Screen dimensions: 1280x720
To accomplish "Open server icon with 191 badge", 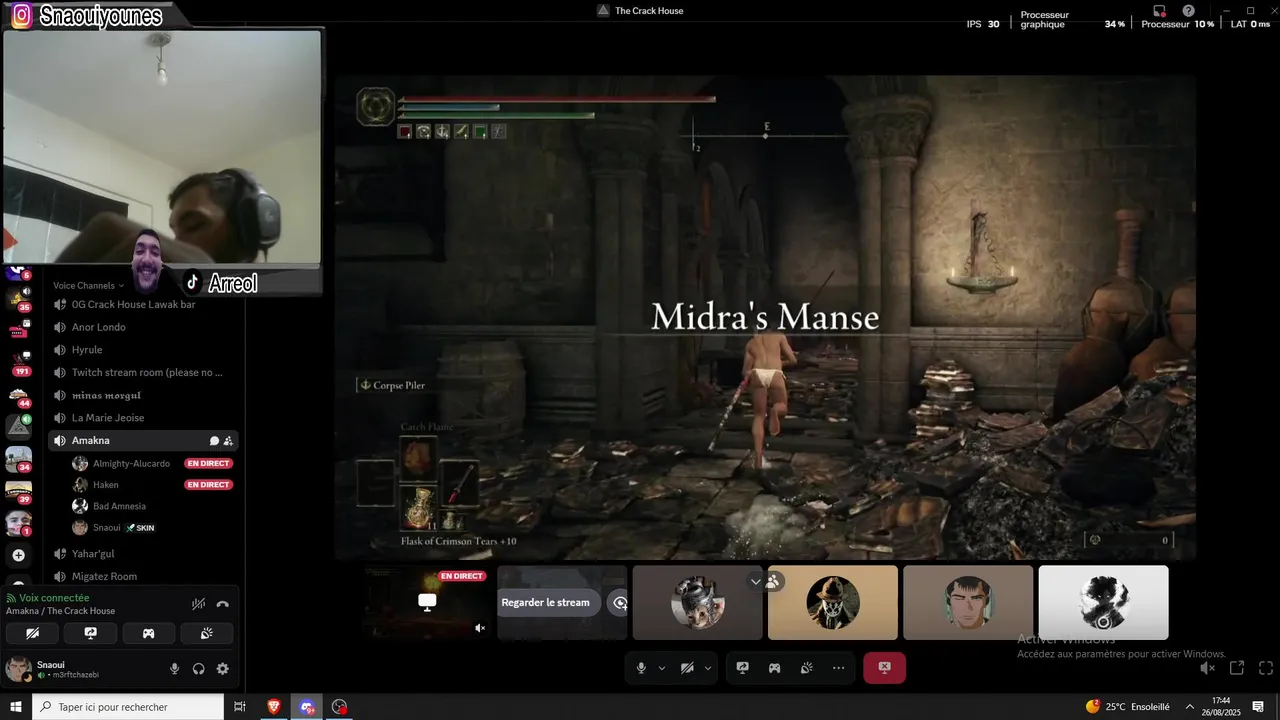I will pos(19,362).
